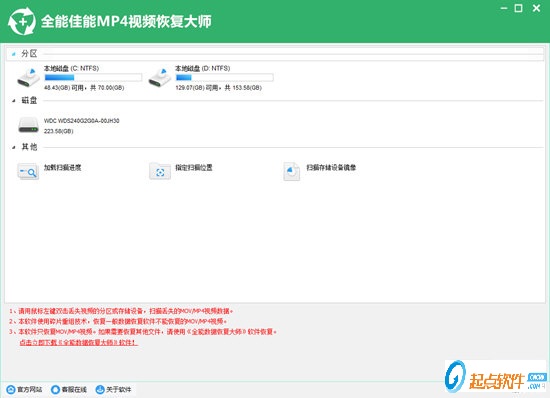
Task: Maximize the application window
Action: point(518,8)
